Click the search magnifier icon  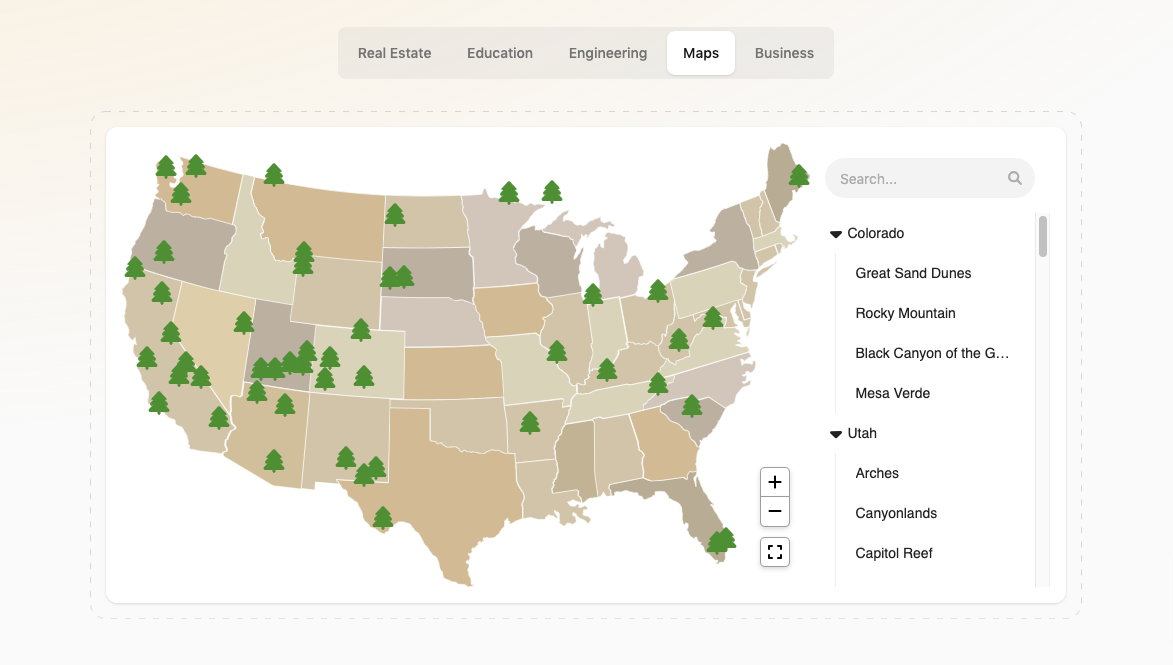pyautogui.click(x=1014, y=177)
